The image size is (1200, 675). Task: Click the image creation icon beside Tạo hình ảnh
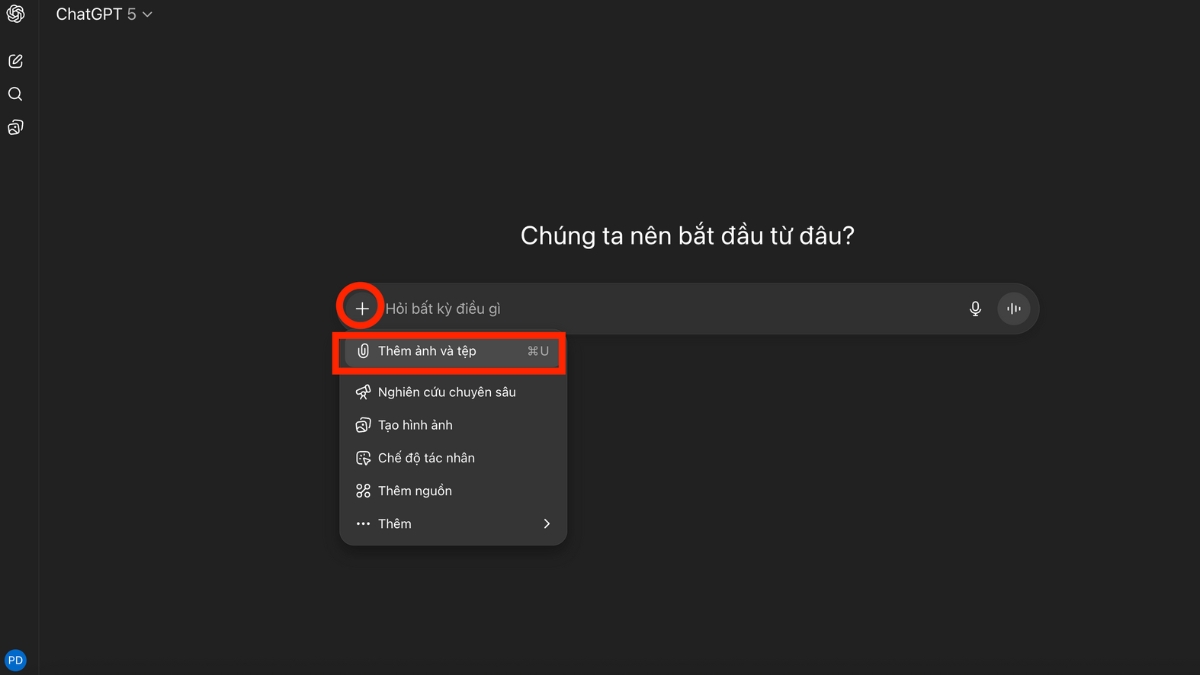tap(364, 424)
